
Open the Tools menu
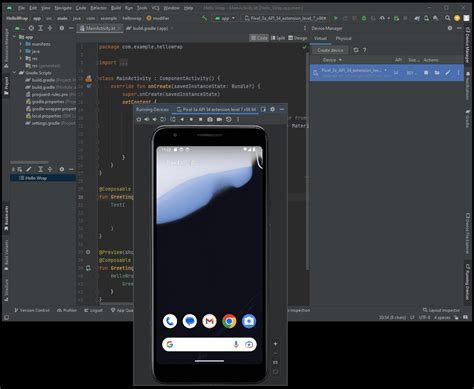(x=142, y=8)
